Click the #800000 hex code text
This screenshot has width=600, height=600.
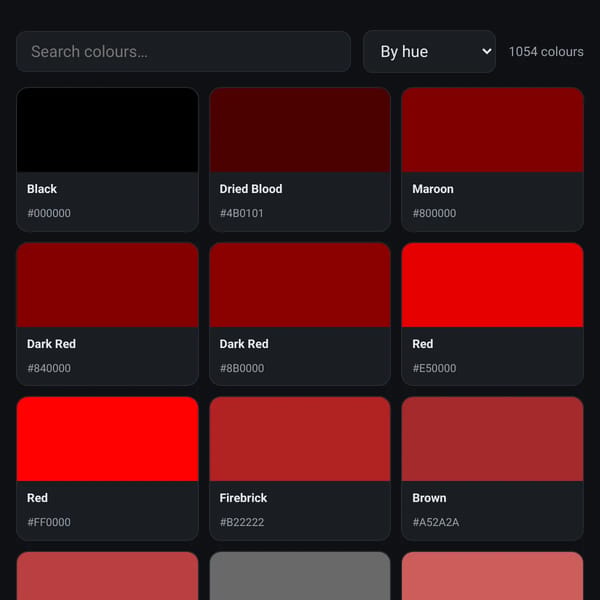pyautogui.click(x=434, y=213)
